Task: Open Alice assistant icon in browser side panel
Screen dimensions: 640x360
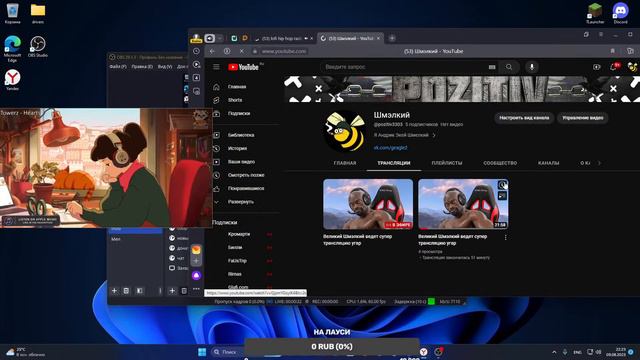Action: pos(196,276)
